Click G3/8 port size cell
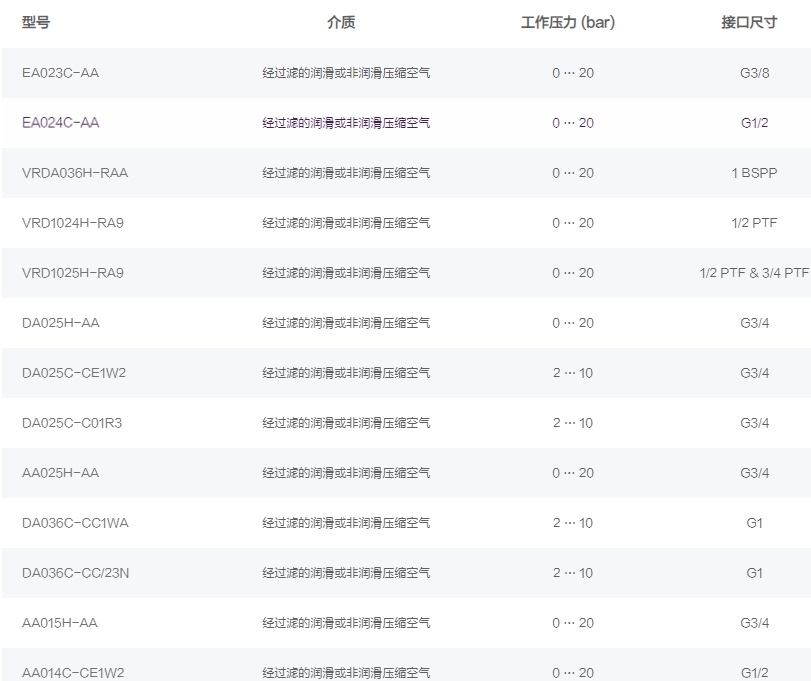Image resolution: width=811 pixels, height=681 pixels. pyautogui.click(x=755, y=73)
